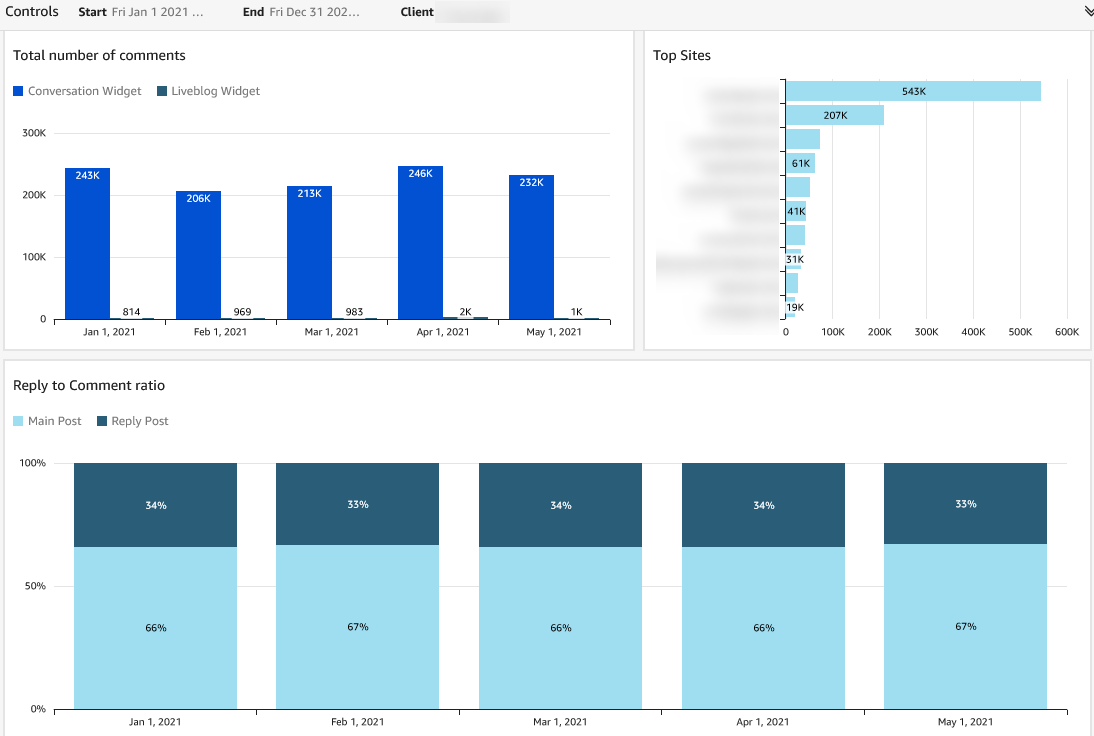
Task: Toggle Liveblog Widget legend label
Action: point(216,91)
